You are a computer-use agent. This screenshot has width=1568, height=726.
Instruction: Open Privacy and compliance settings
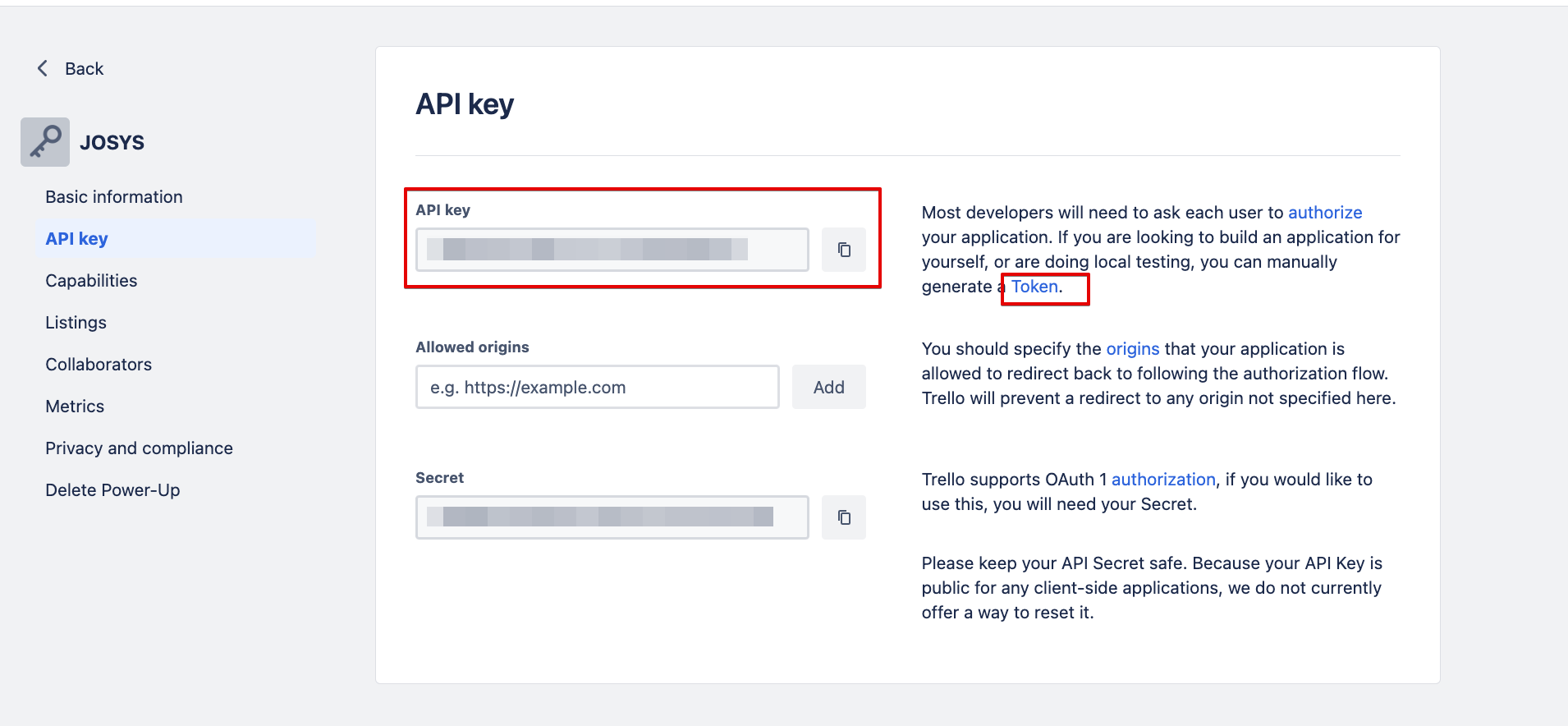(x=139, y=448)
